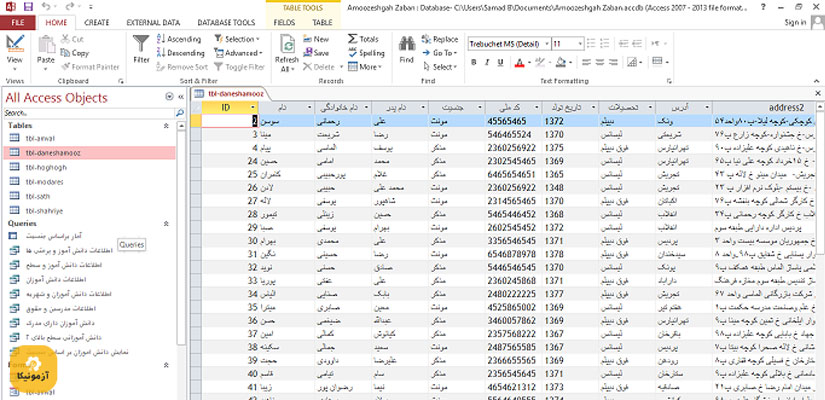Image resolution: width=825 pixels, height=400 pixels.
Task: Open the More records dropdown
Action: (x=365, y=67)
